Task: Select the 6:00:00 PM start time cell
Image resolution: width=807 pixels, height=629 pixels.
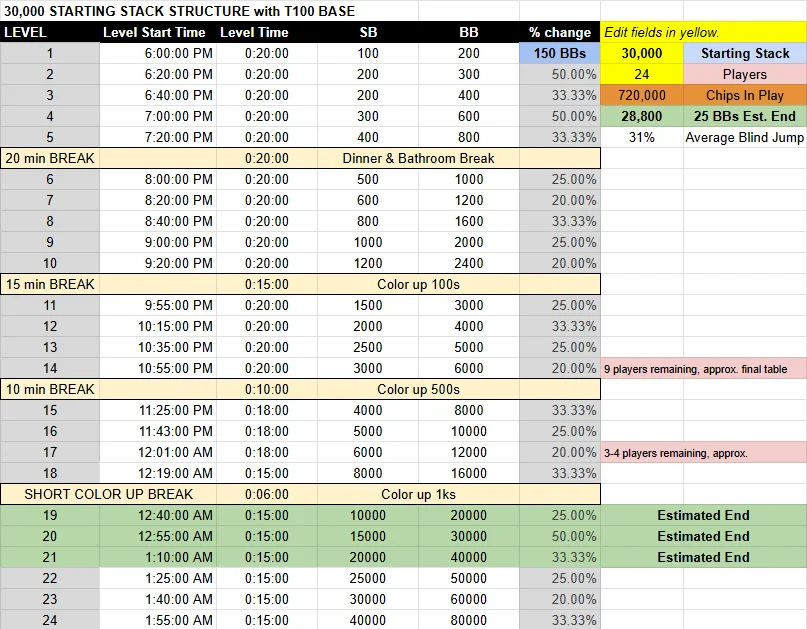Action: [x=158, y=53]
